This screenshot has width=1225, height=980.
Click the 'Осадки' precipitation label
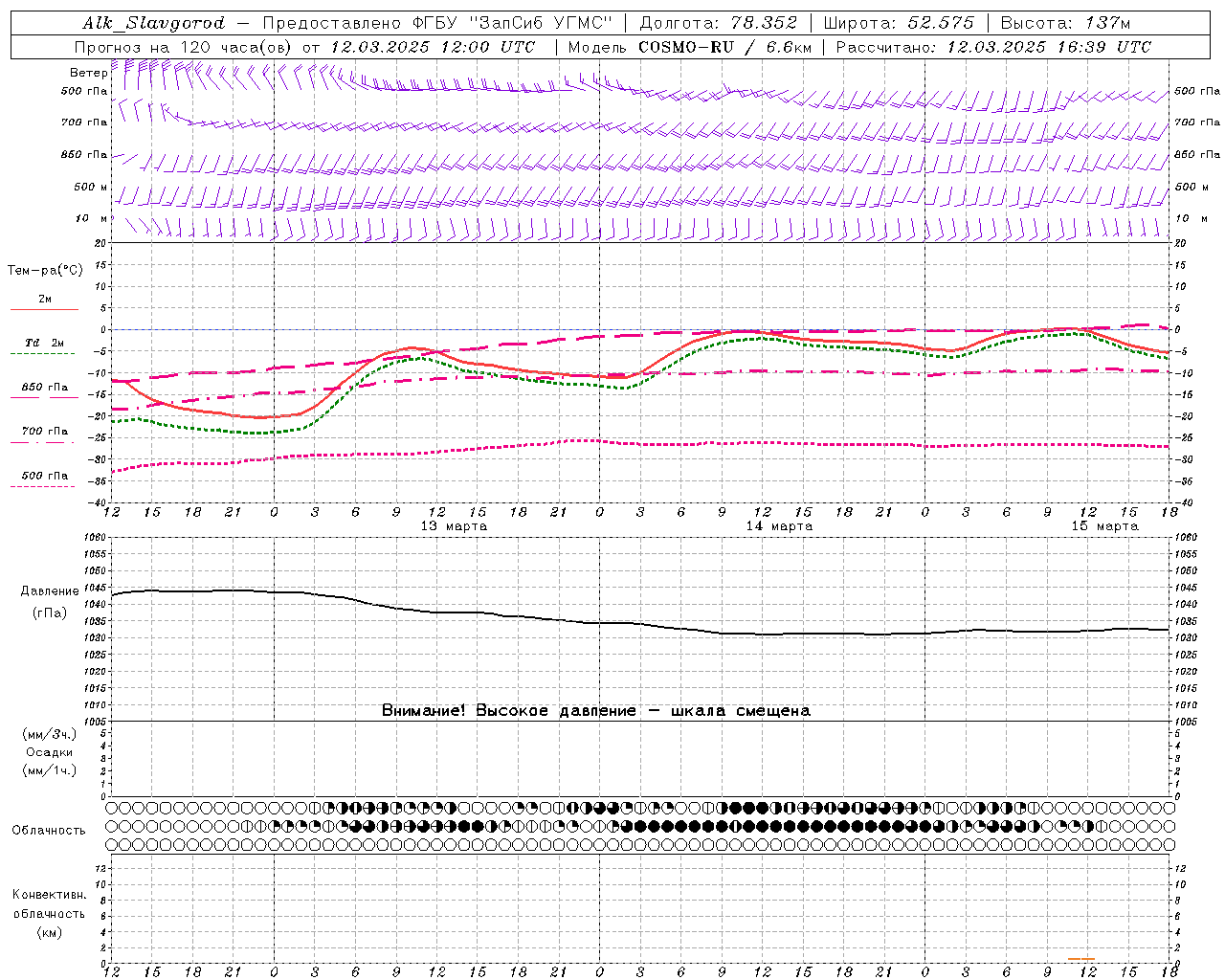pos(50,752)
